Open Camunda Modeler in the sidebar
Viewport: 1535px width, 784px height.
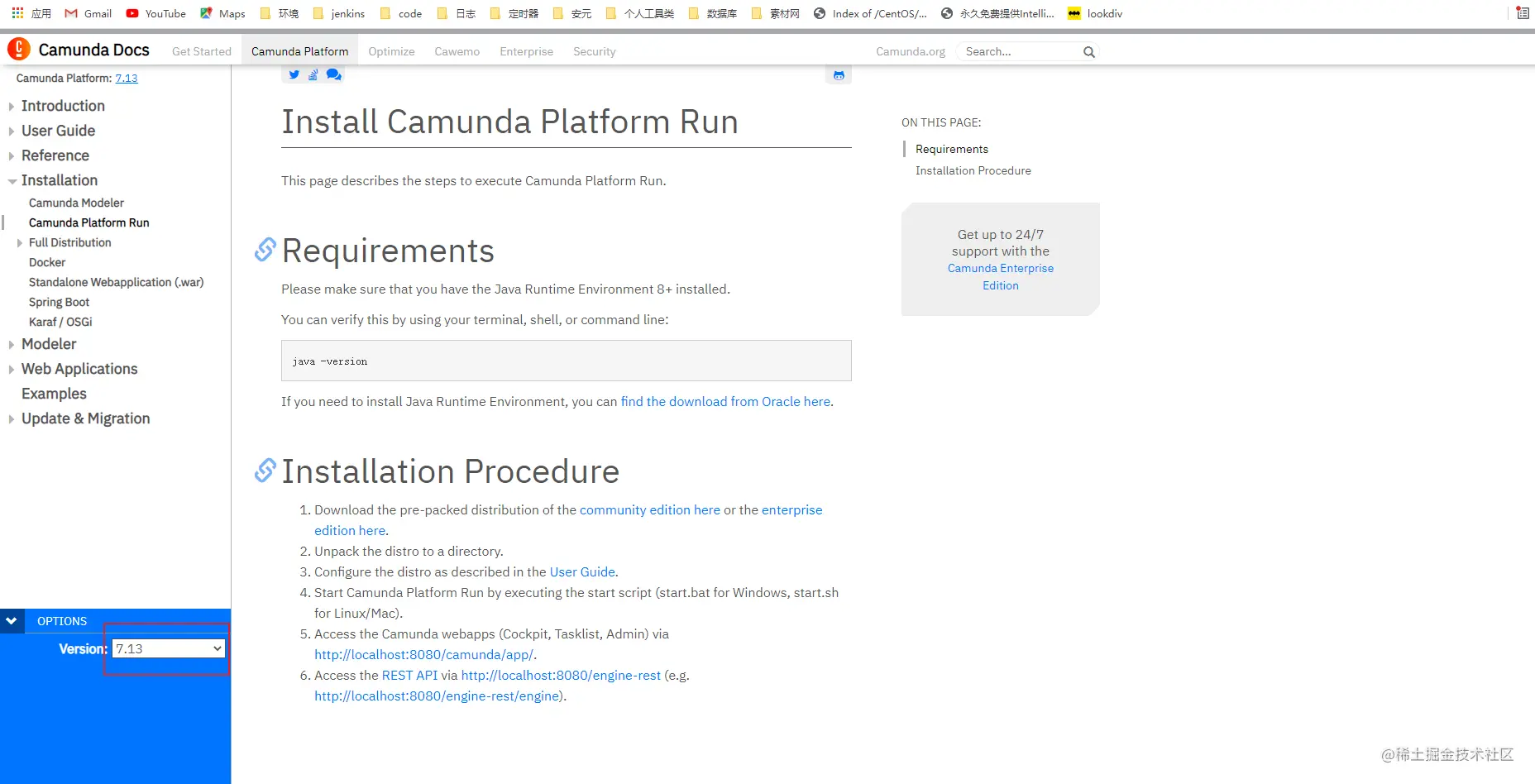(x=76, y=203)
